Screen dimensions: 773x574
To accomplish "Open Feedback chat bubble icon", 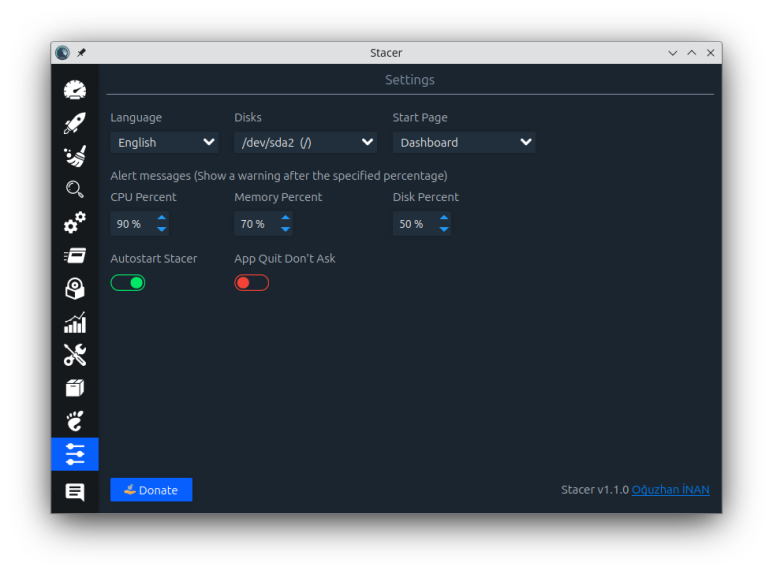I will click(75, 492).
